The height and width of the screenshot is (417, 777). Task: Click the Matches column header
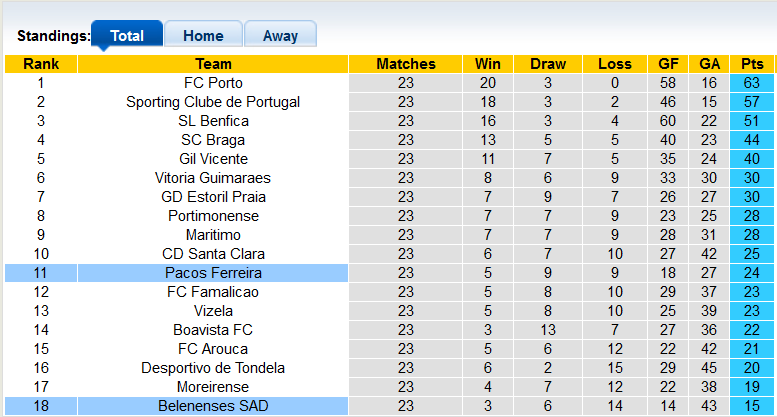(405, 64)
